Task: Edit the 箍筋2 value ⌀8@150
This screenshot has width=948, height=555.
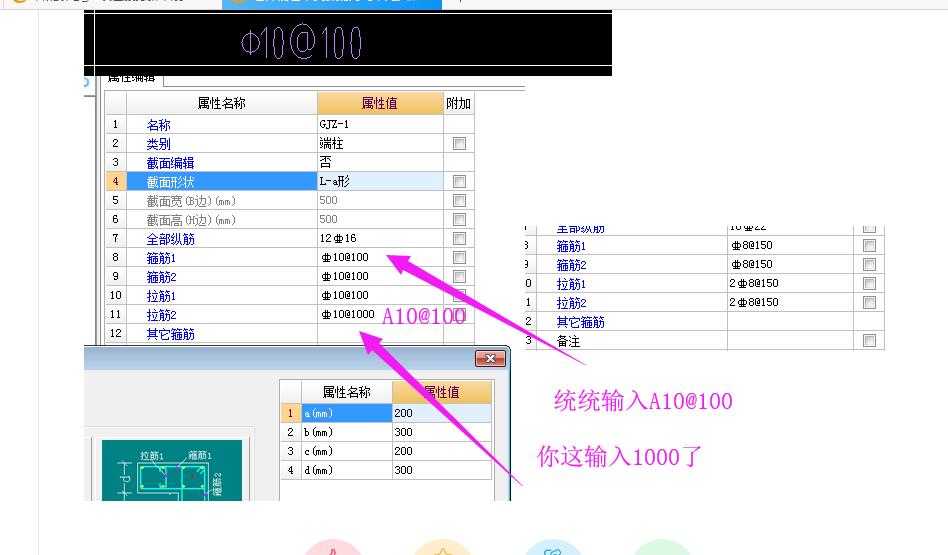Action: [x=790, y=264]
